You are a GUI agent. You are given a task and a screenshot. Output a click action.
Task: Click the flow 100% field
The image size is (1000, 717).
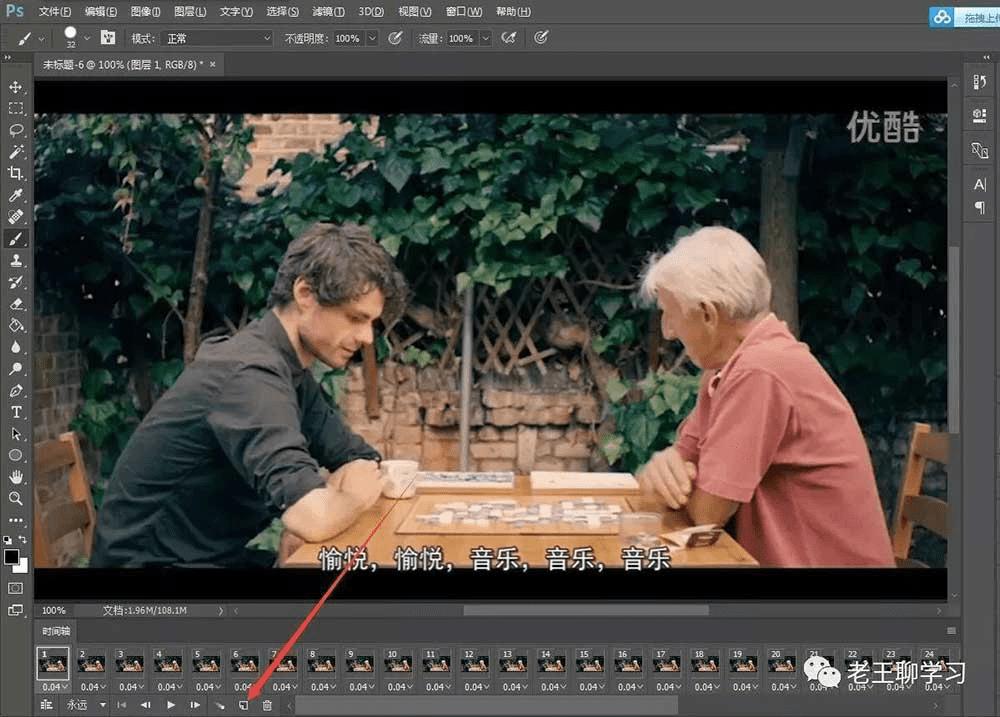coord(462,38)
